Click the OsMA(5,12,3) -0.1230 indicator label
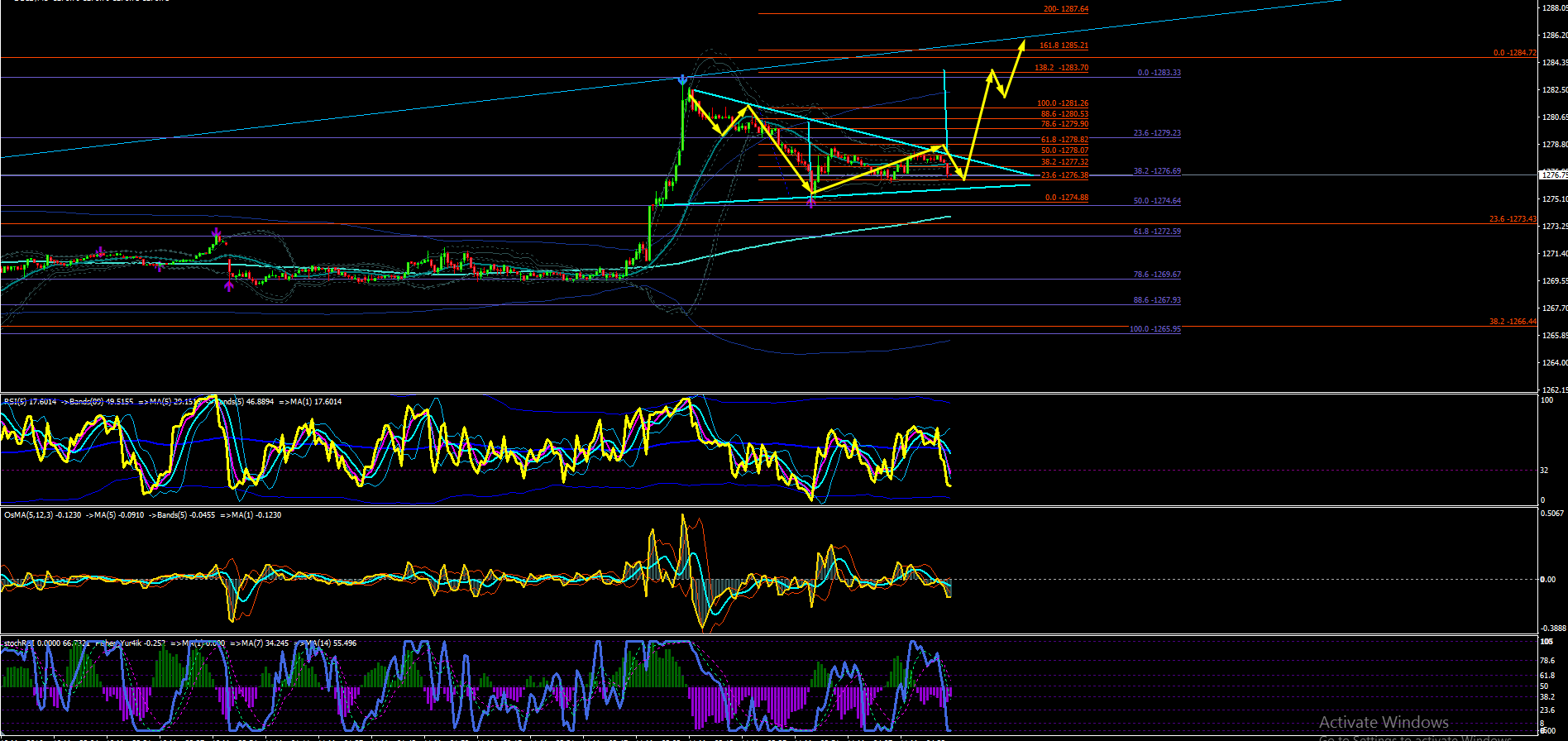 (43, 515)
